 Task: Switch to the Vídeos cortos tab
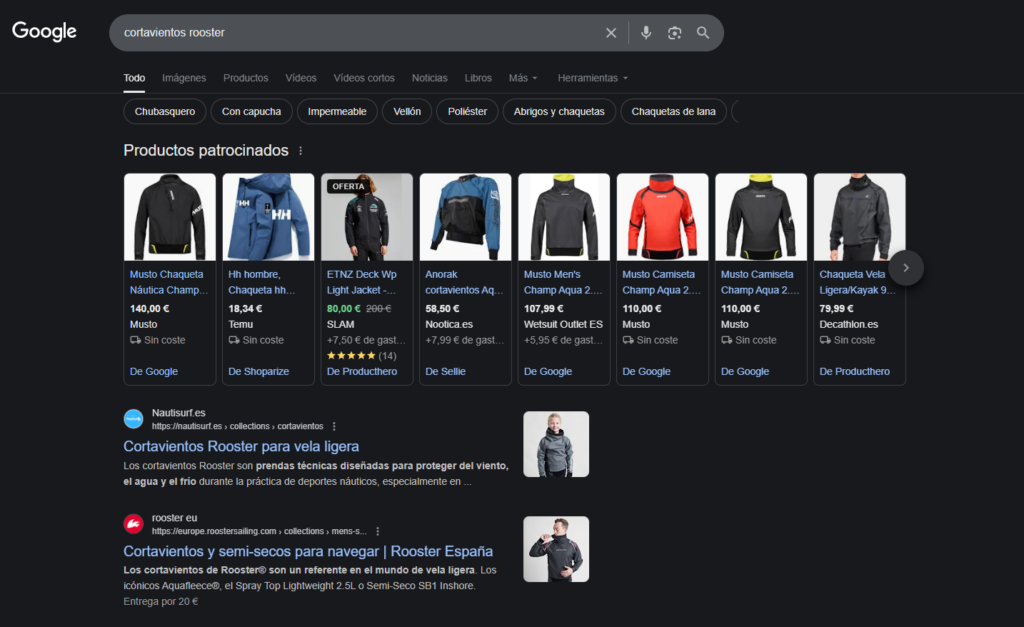pos(364,78)
